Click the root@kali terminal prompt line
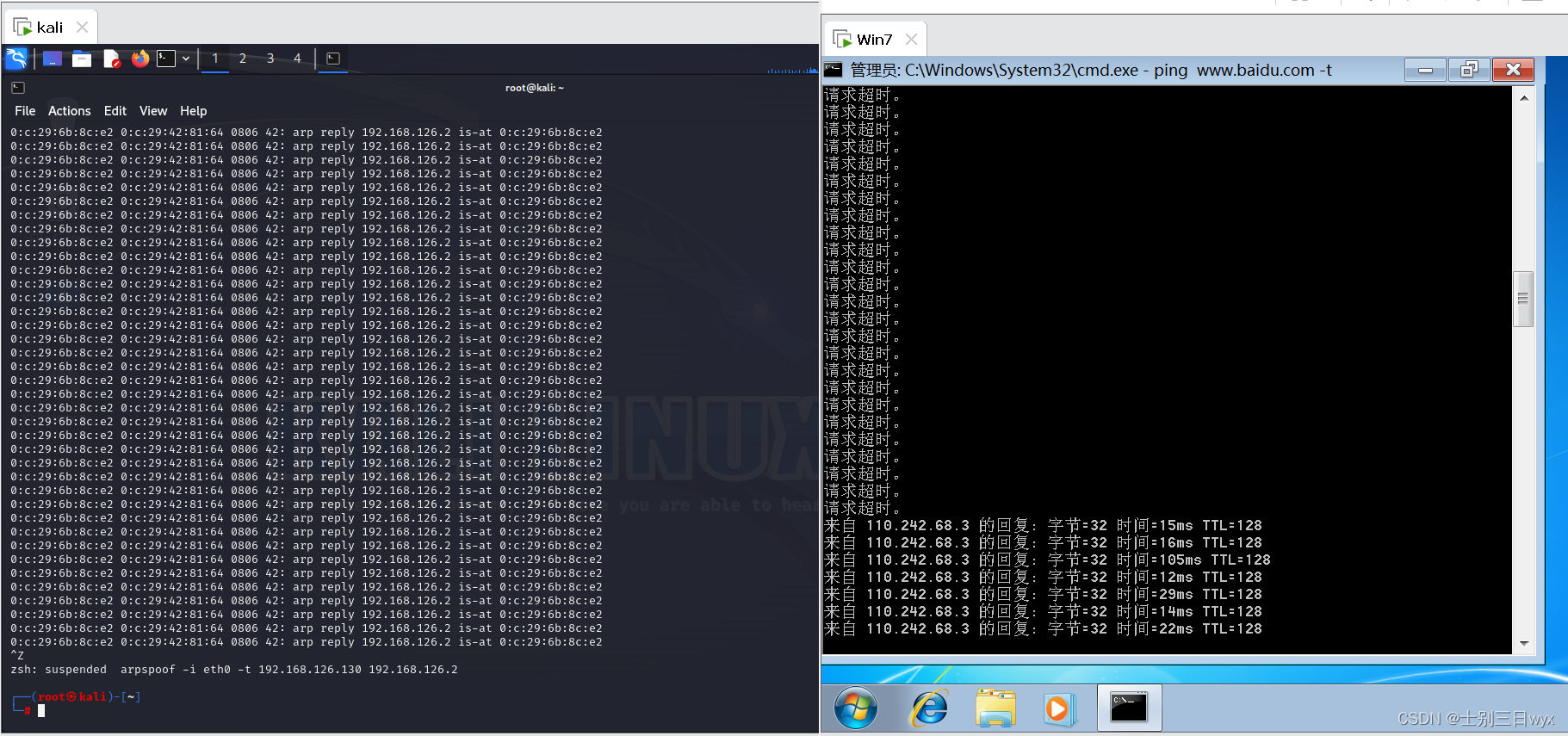1568x736 pixels. point(77,697)
